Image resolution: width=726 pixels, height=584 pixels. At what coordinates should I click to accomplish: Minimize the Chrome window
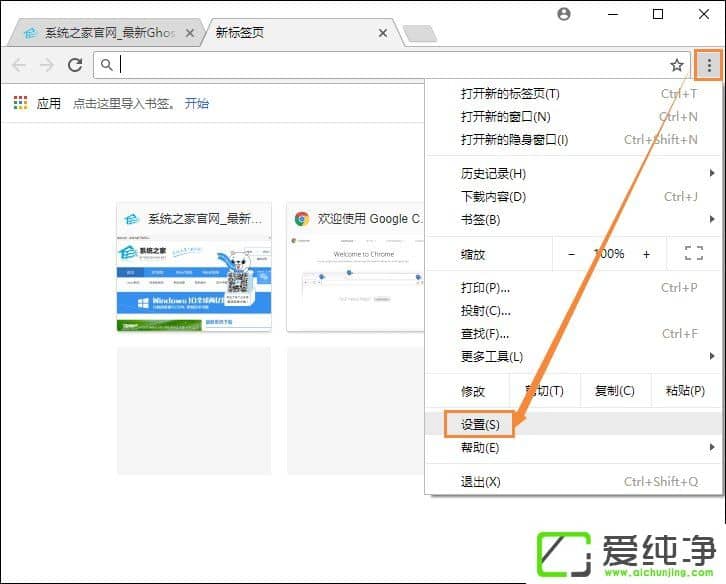(613, 14)
